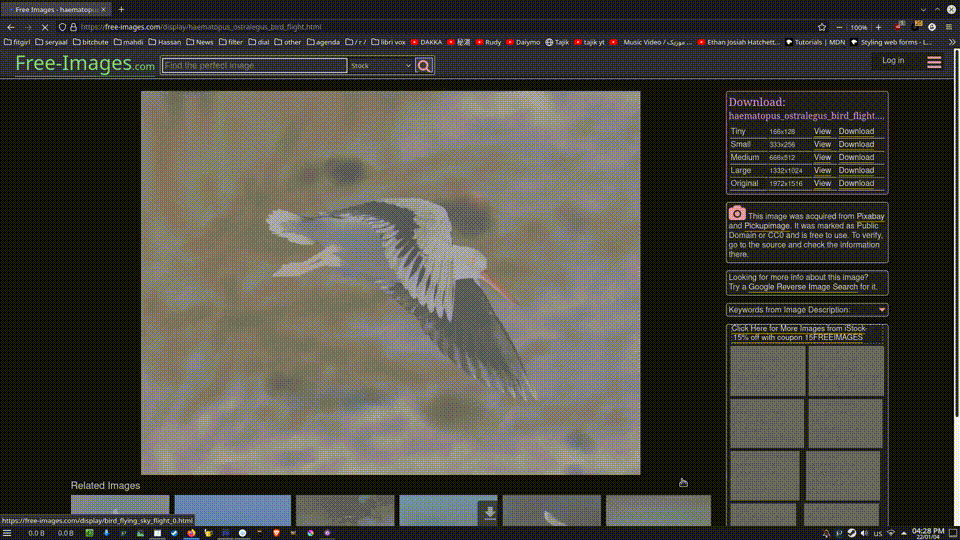Click the Free-Images.com logo
960x540 pixels.
[85, 63]
